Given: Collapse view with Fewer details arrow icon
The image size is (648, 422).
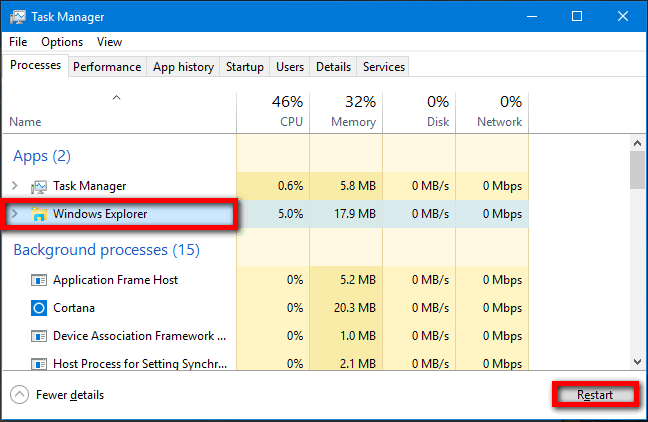Looking at the screenshot, I should (x=19, y=395).
